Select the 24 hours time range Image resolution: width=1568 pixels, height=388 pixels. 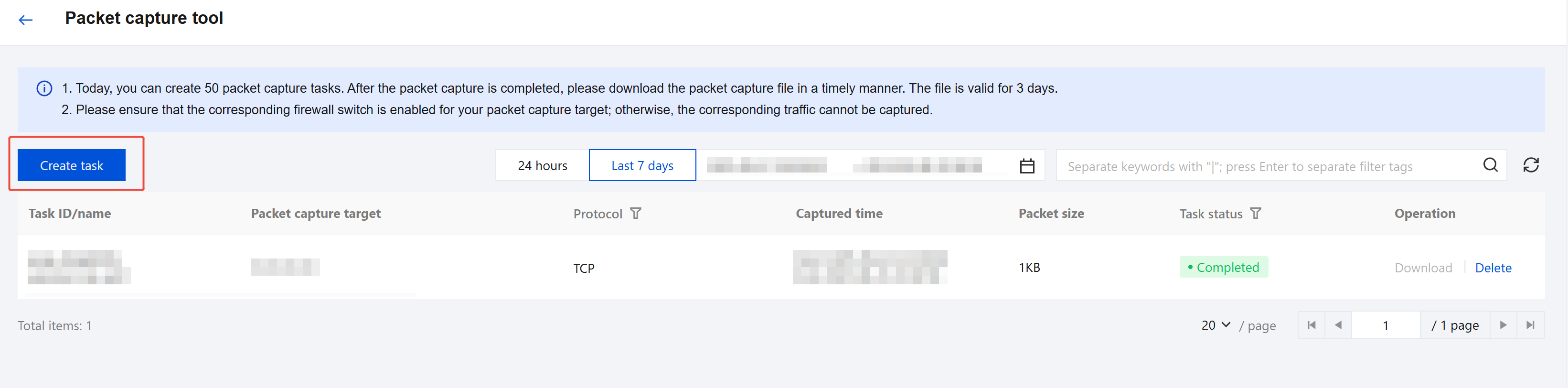coord(543,166)
